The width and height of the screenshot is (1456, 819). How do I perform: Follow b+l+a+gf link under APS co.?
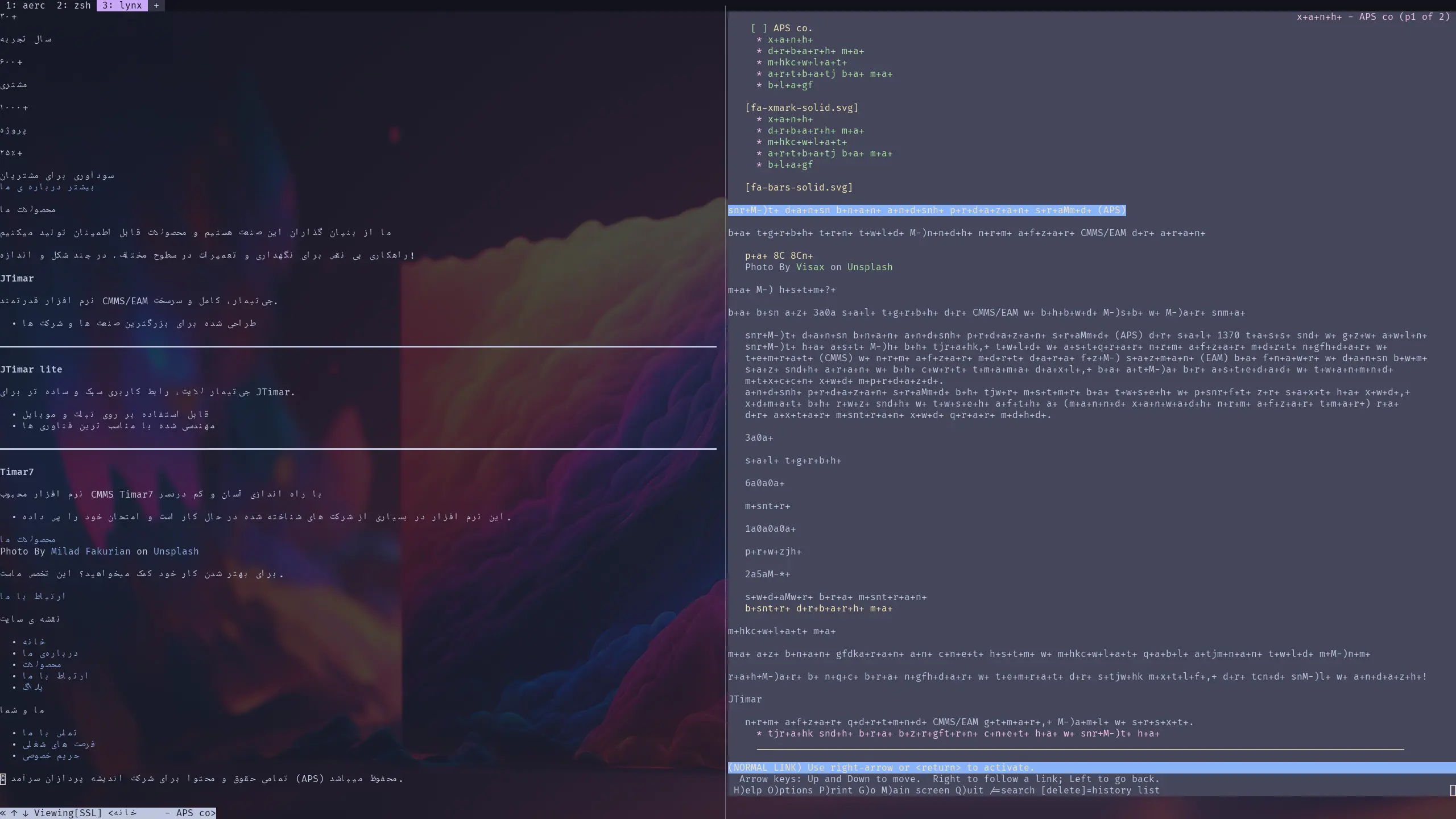click(x=791, y=85)
